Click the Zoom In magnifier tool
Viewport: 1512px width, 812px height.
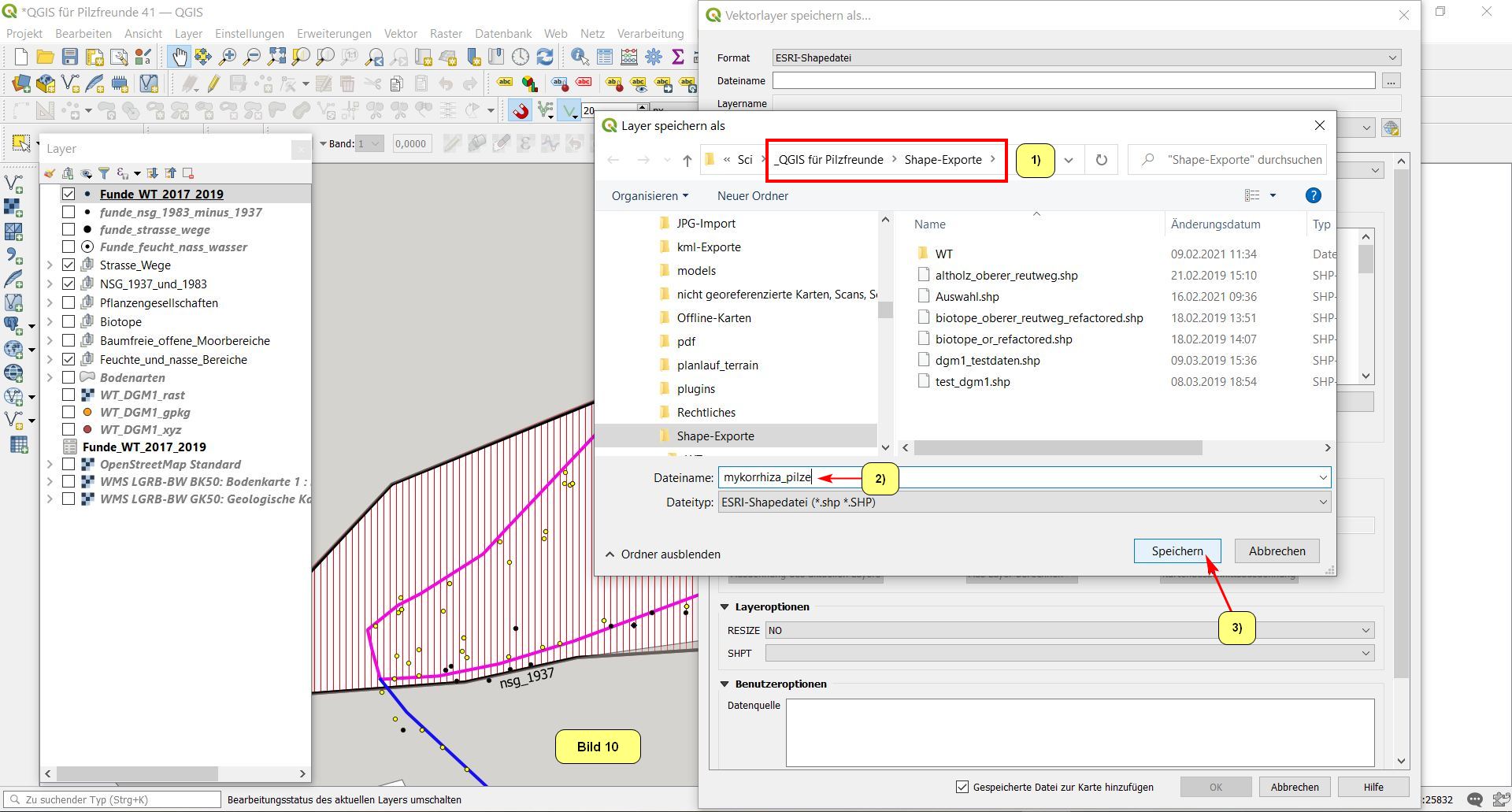228,57
